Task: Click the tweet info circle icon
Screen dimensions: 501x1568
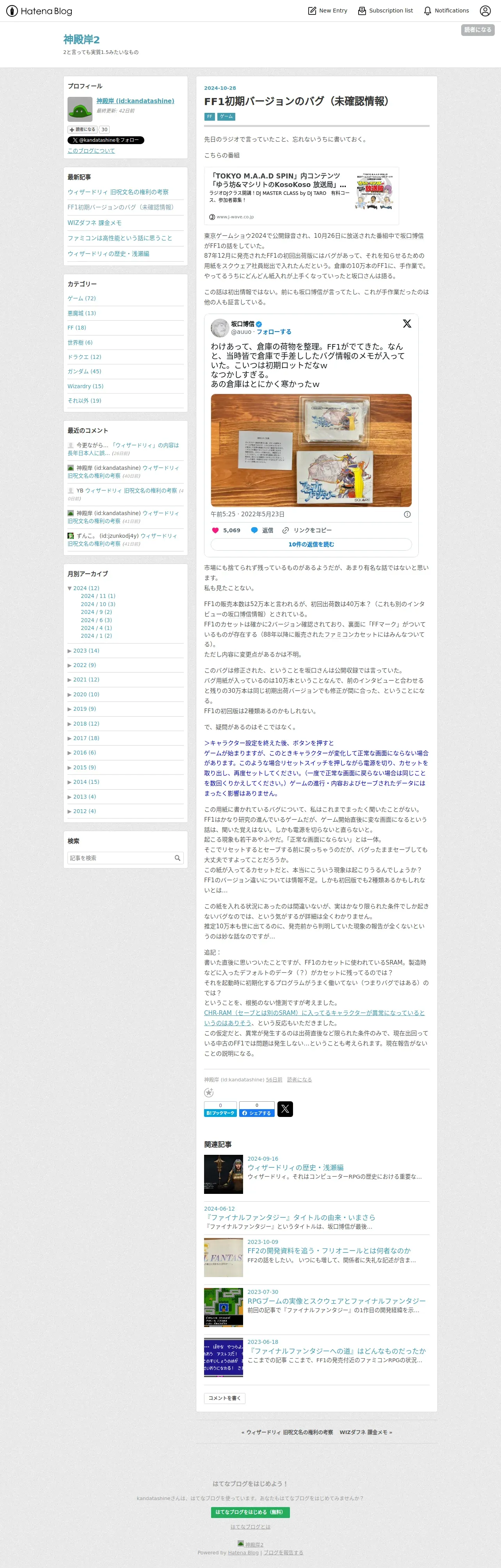Action: click(407, 514)
